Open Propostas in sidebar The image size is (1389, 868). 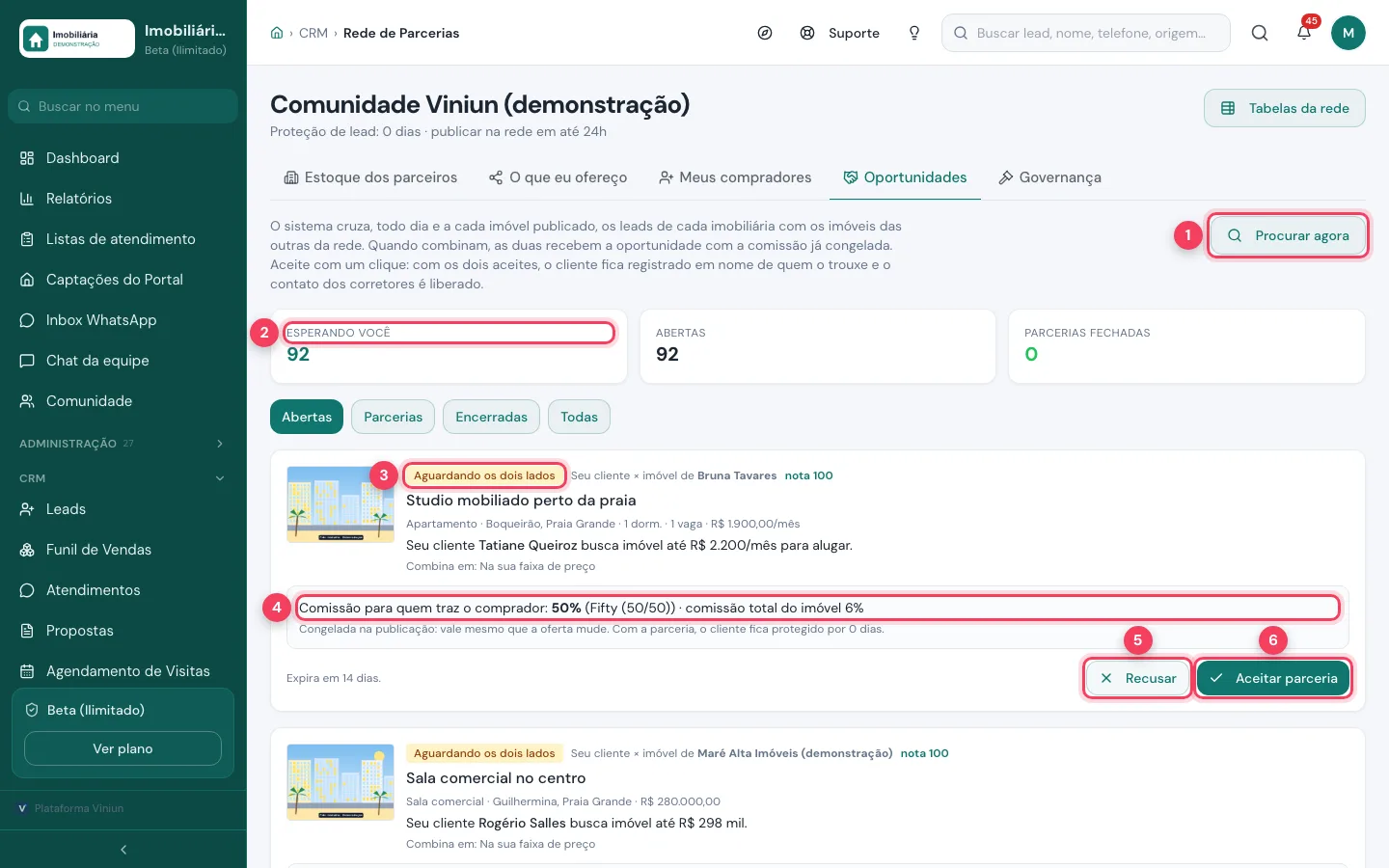123,631
